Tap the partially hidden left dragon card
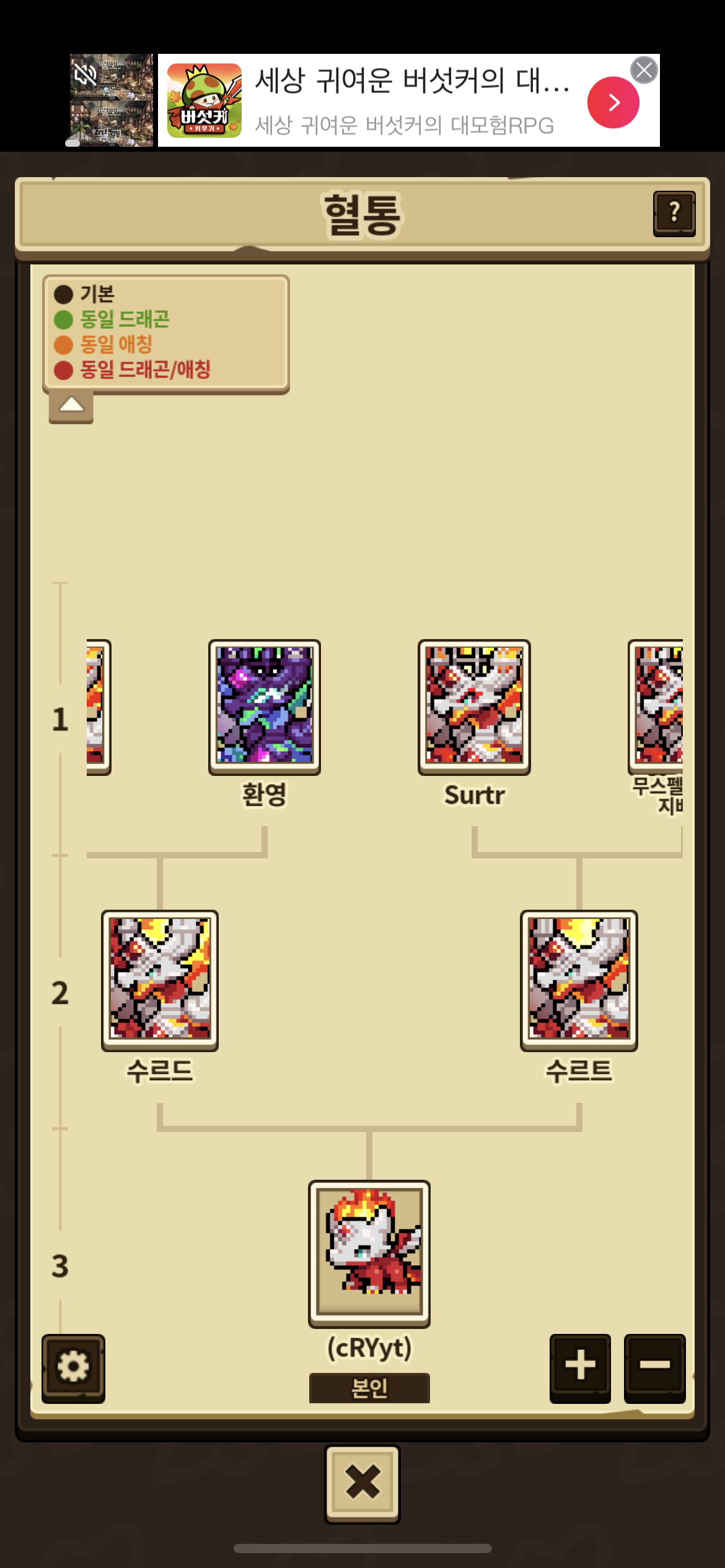Viewport: 725px width, 1568px height. [99, 707]
